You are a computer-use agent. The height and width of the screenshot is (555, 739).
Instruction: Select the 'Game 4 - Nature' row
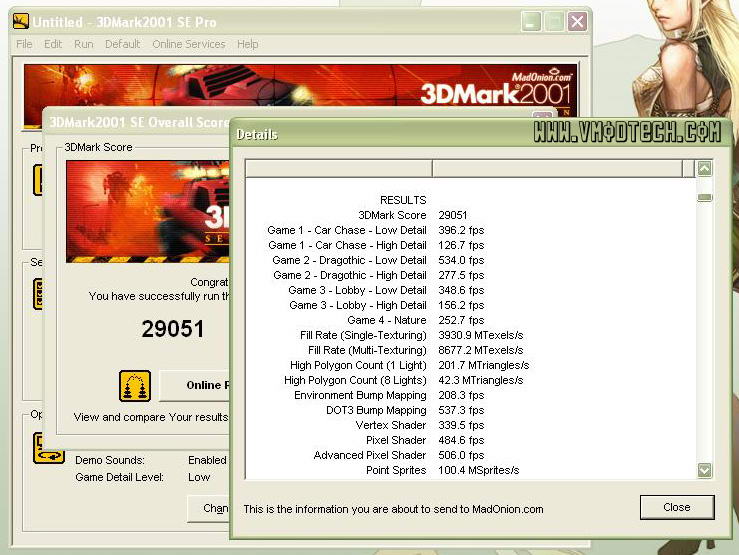[x=470, y=320]
